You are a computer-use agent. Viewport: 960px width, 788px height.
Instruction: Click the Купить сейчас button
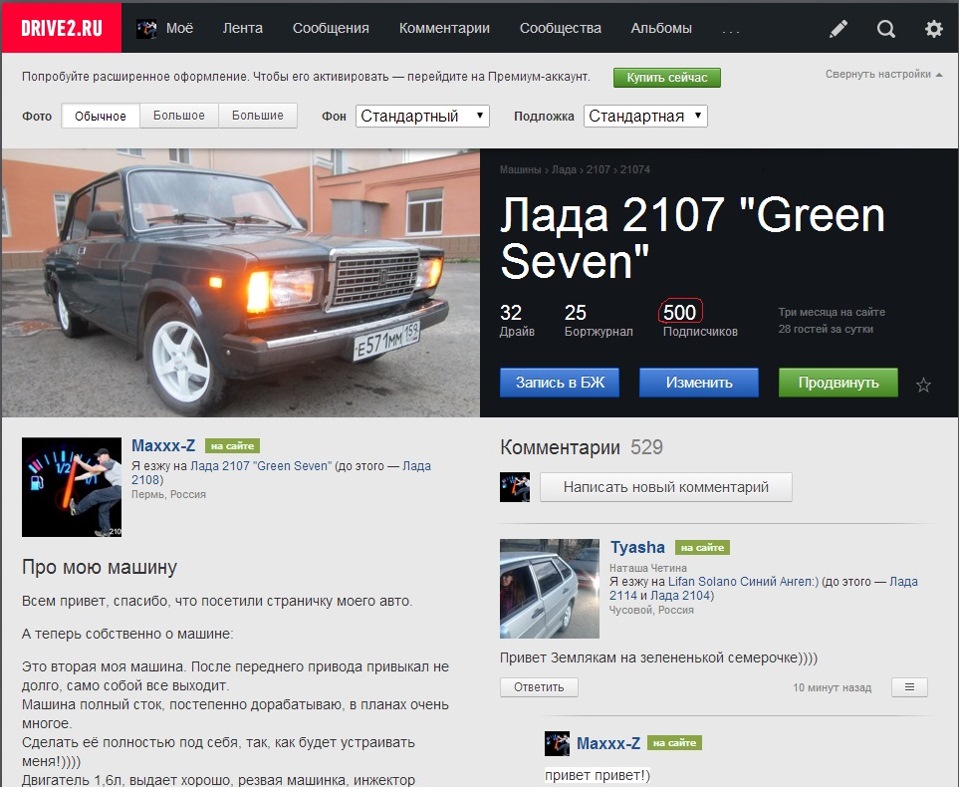[x=667, y=78]
